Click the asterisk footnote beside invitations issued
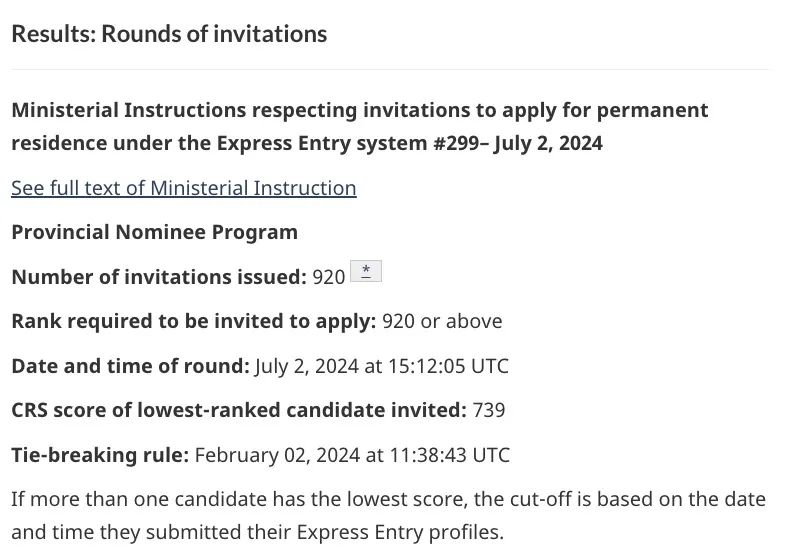 tap(366, 271)
